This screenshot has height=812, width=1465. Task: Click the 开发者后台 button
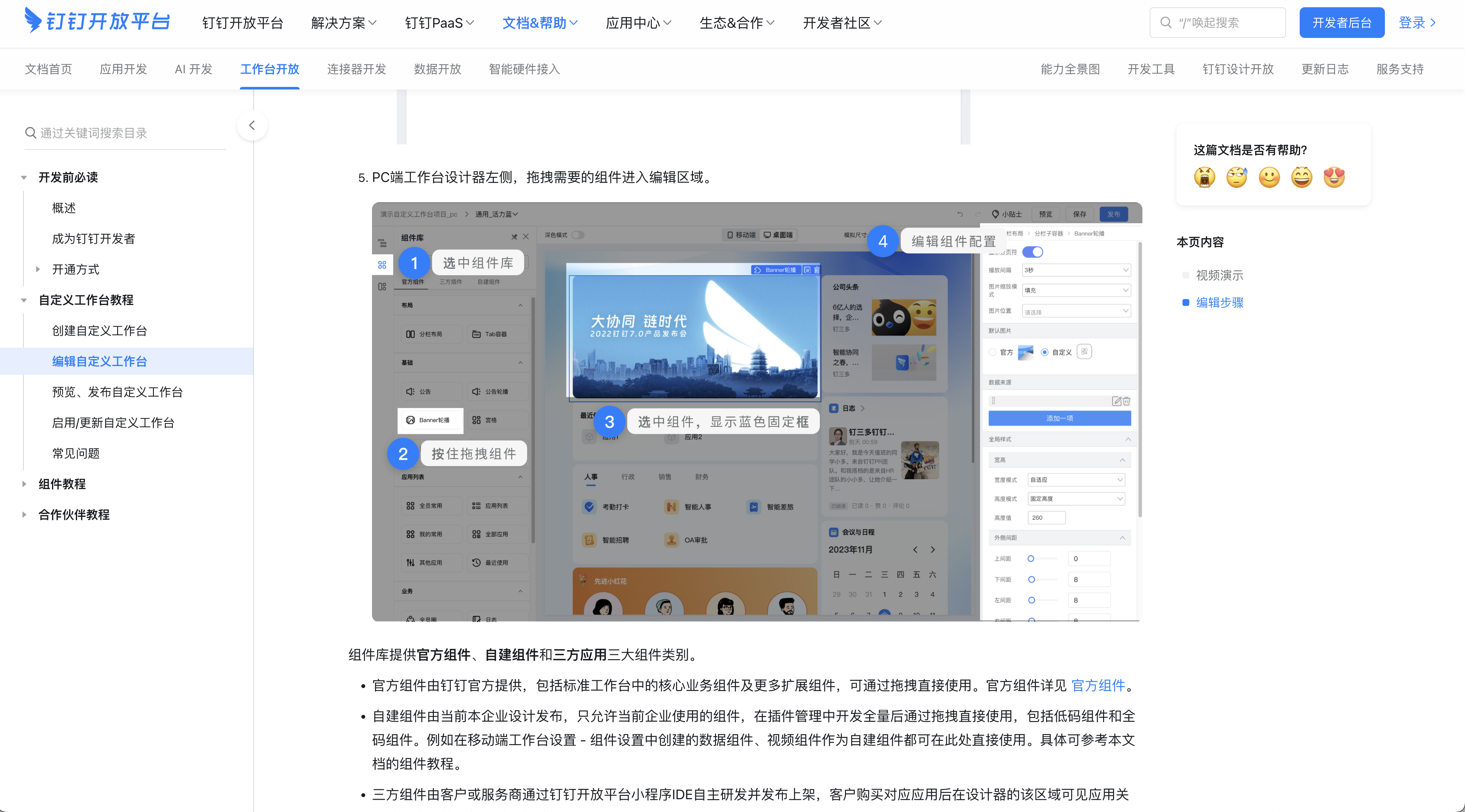tap(1341, 22)
